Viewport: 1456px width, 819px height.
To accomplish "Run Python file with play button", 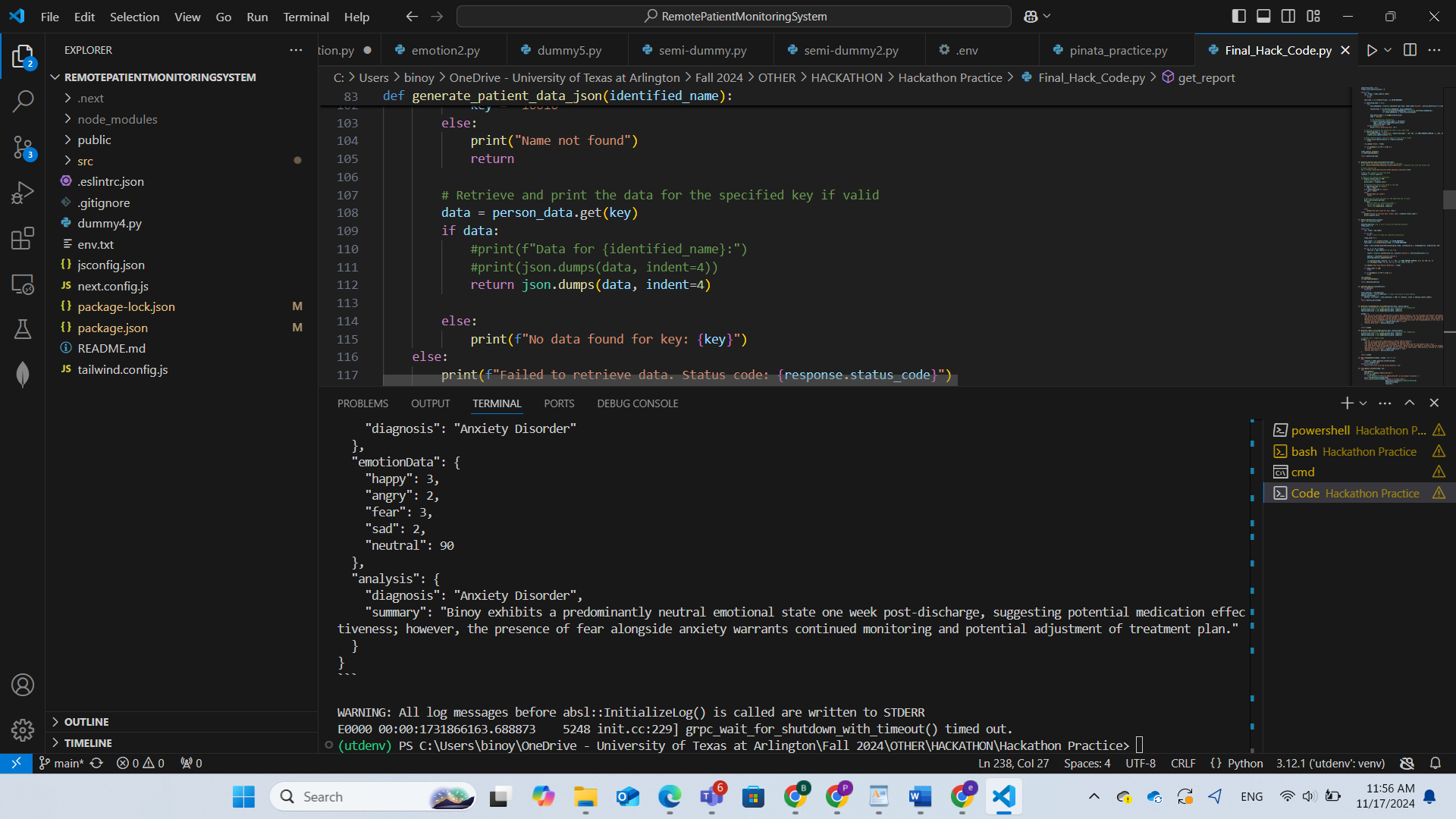I will [x=1372, y=50].
